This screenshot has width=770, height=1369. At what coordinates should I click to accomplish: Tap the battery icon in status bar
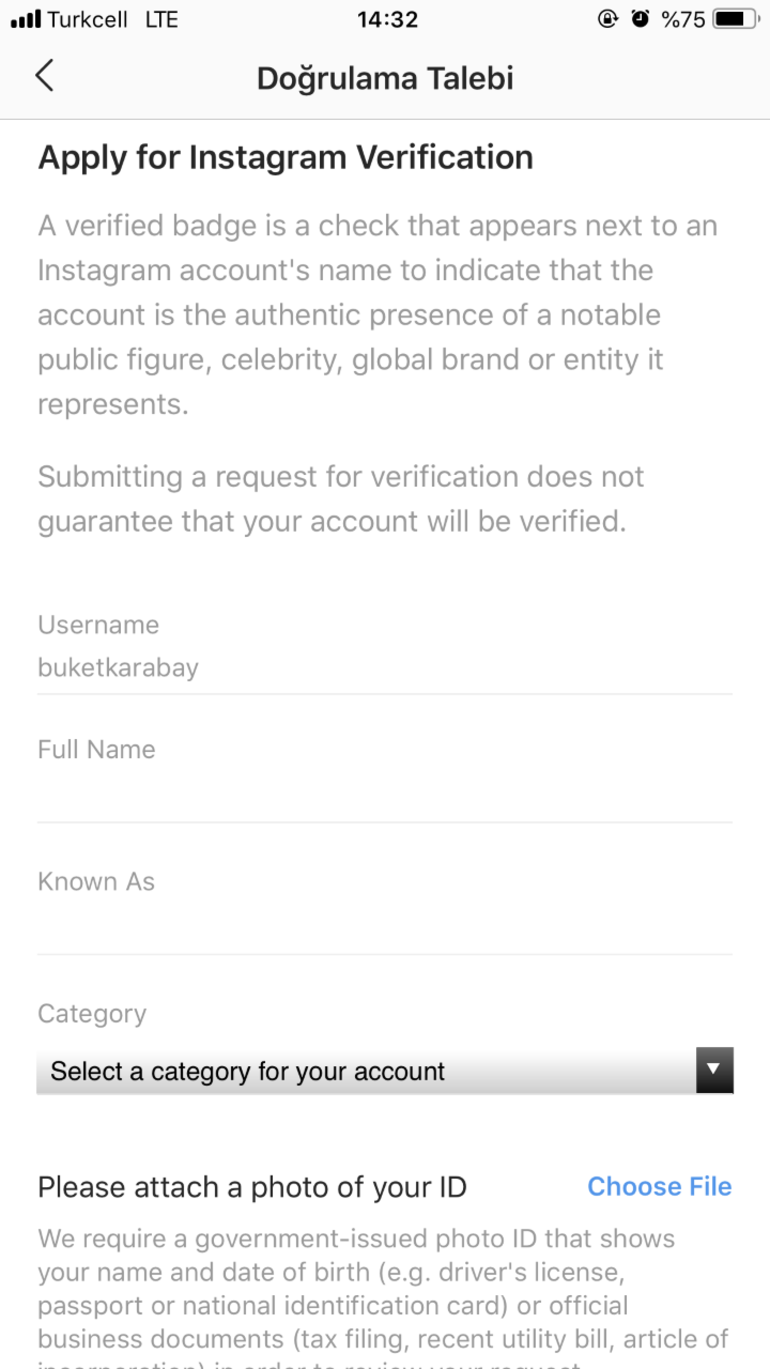[x=735, y=19]
